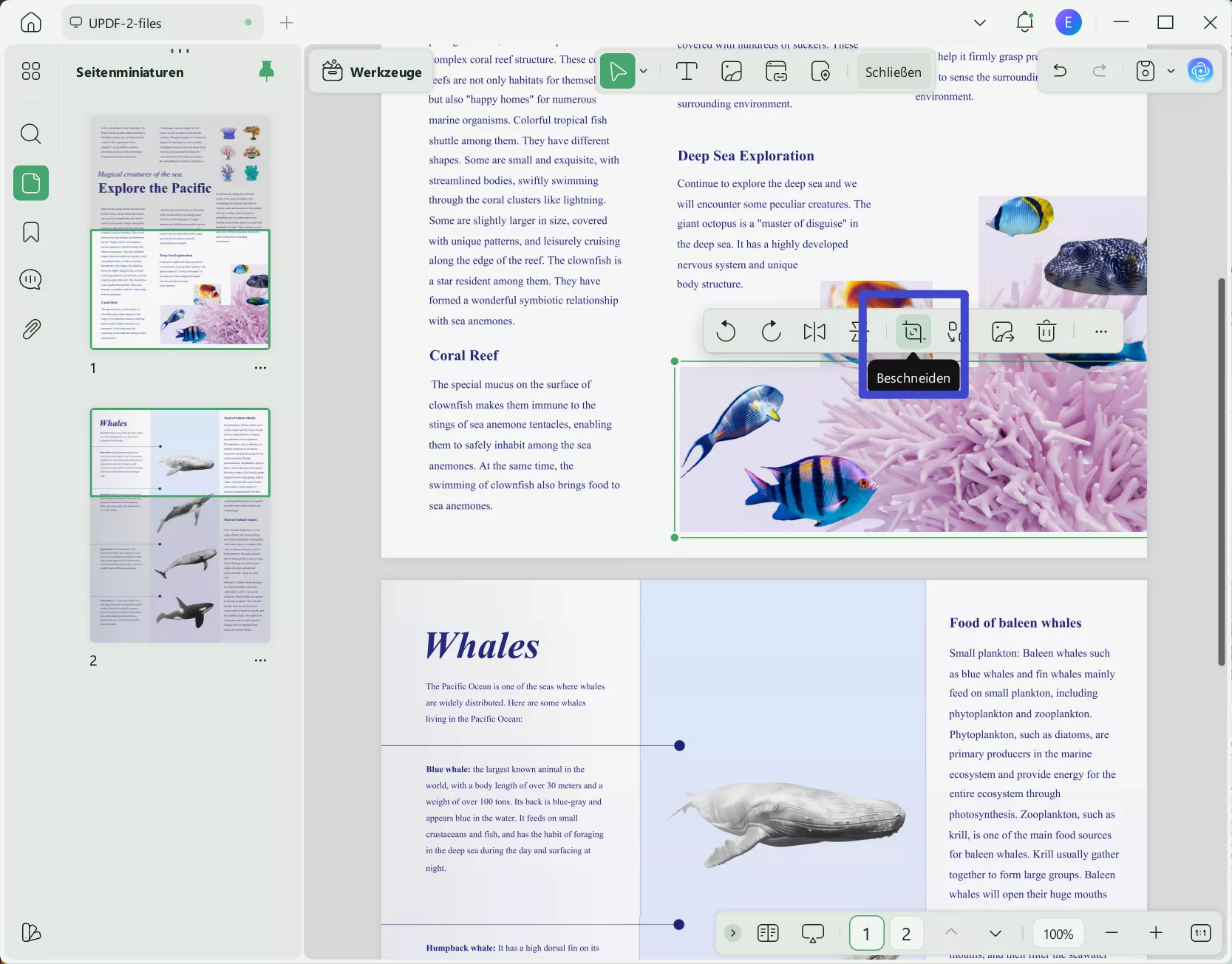Viewport: 1232px width, 964px height.
Task: Toggle presentation mode from the bottom bar
Action: (x=813, y=933)
